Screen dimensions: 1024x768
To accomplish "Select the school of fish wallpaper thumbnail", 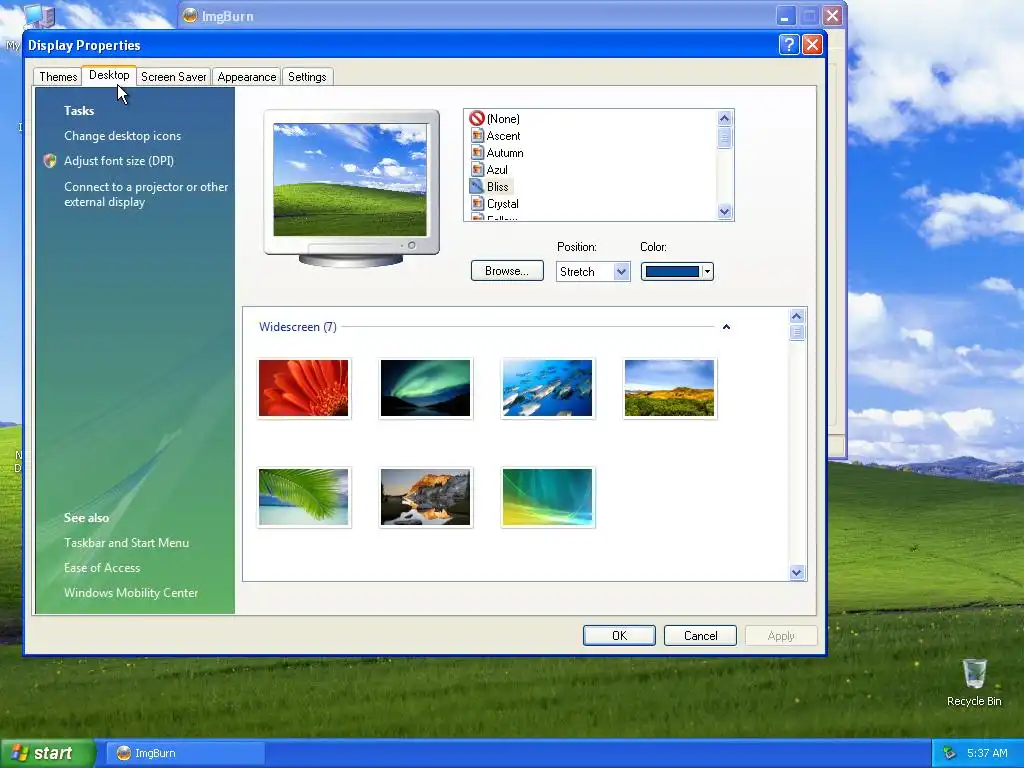I will pyautogui.click(x=547, y=388).
